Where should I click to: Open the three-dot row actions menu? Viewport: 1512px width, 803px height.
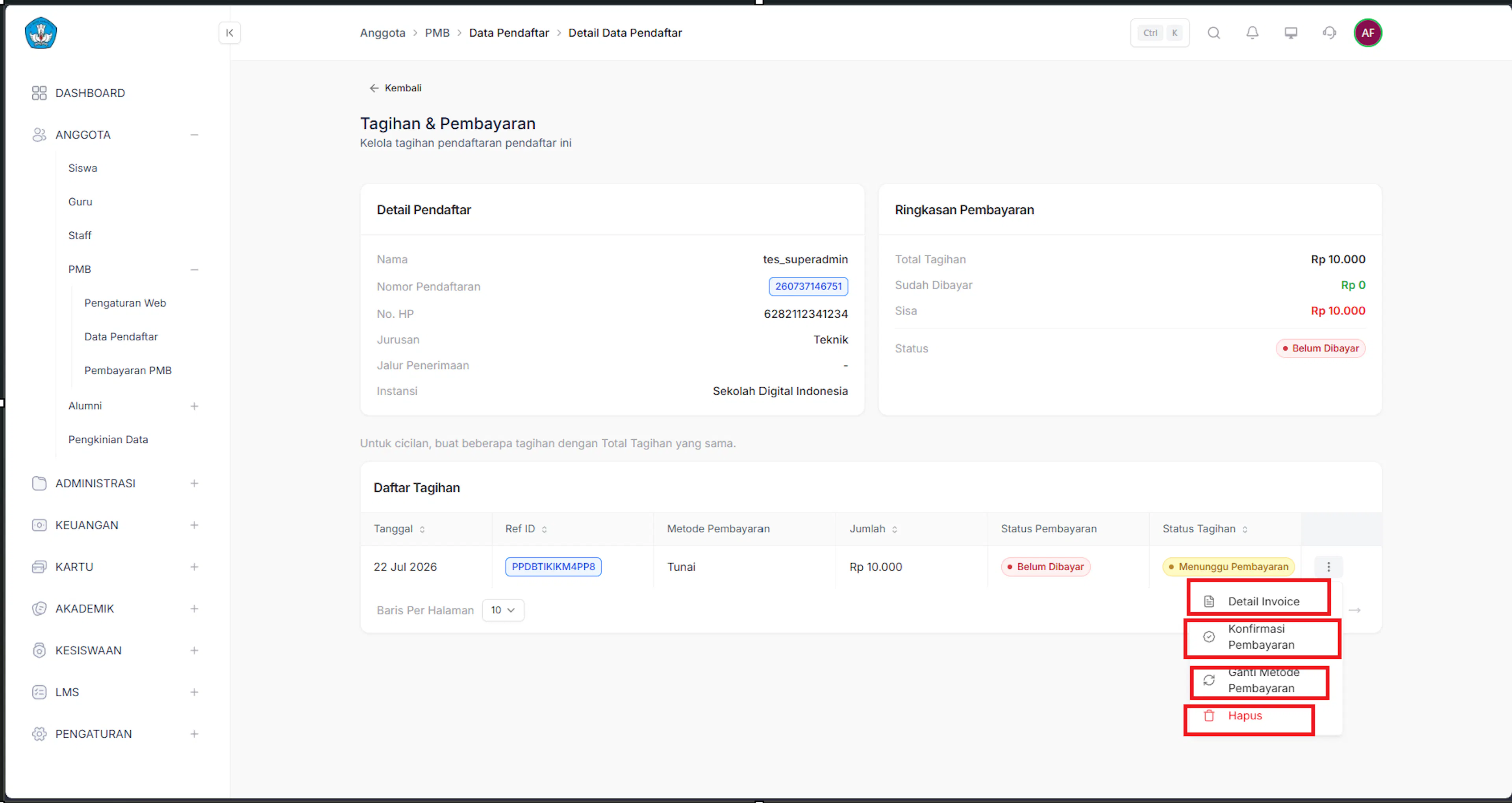1328,566
